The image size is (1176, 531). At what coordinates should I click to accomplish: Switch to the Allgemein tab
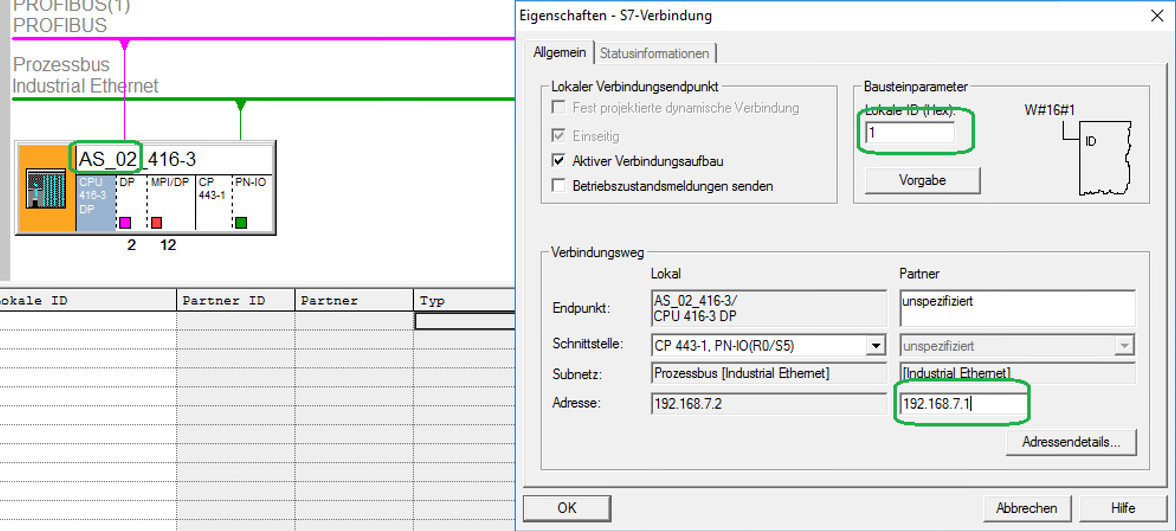tap(560, 52)
